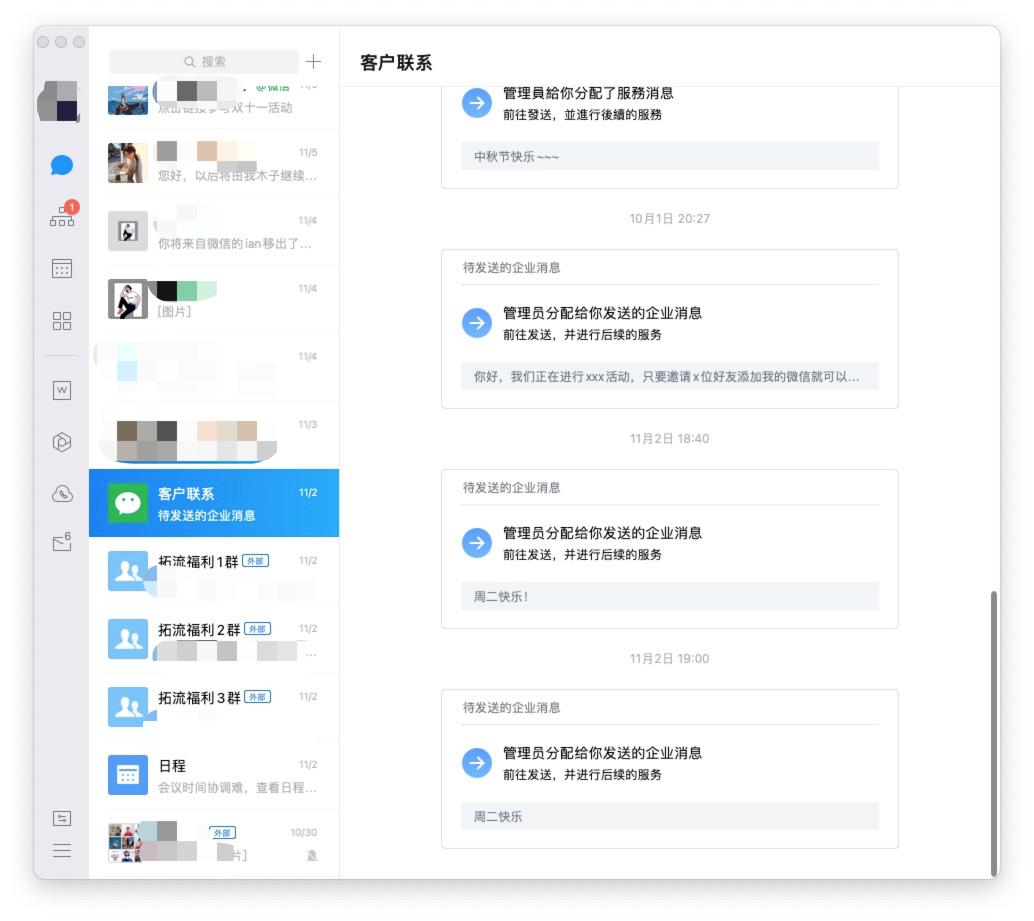Open the toolbox icon above the hamburger menu
The width and height of the screenshot is (1034, 921).
click(x=61, y=818)
